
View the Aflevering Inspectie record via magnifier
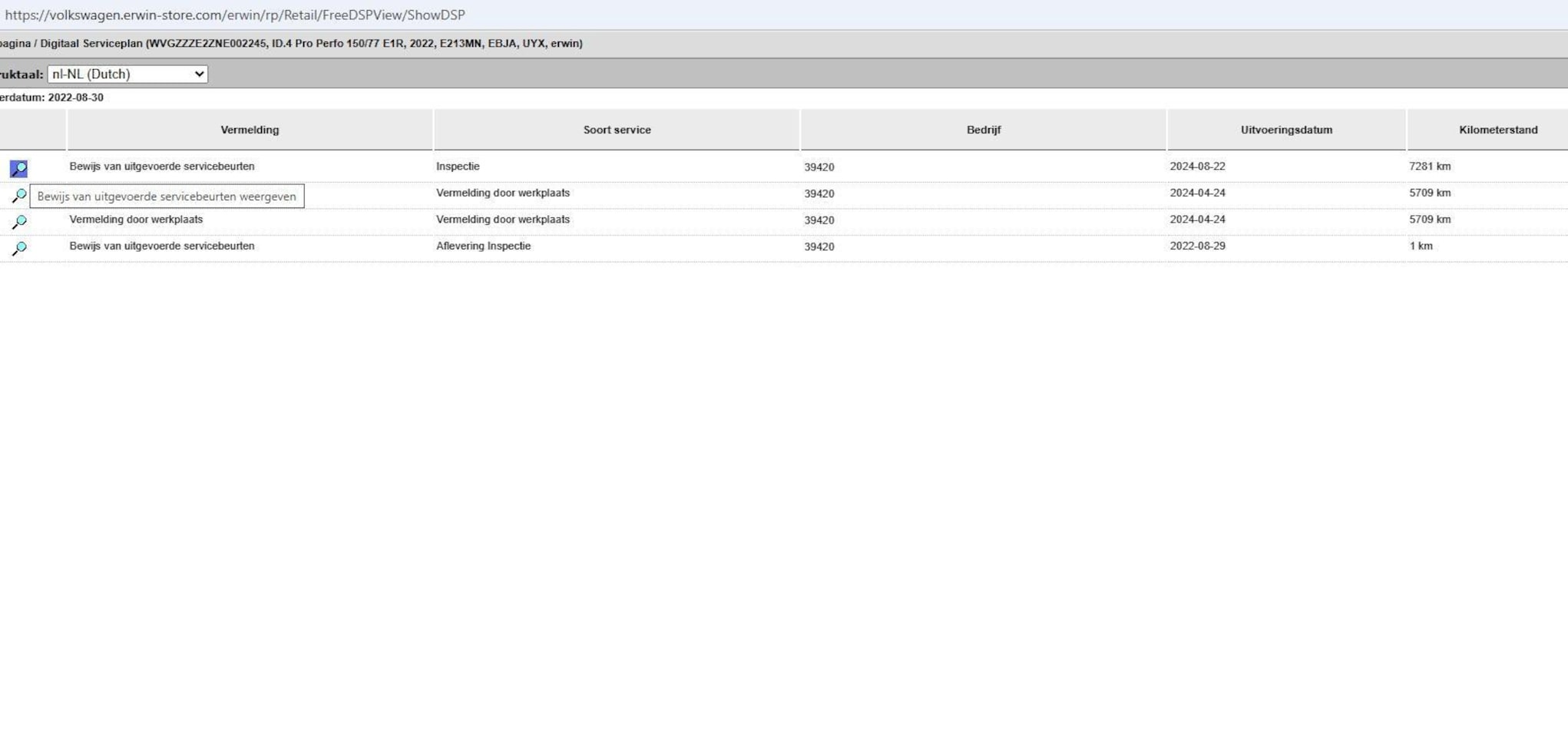[x=19, y=248]
